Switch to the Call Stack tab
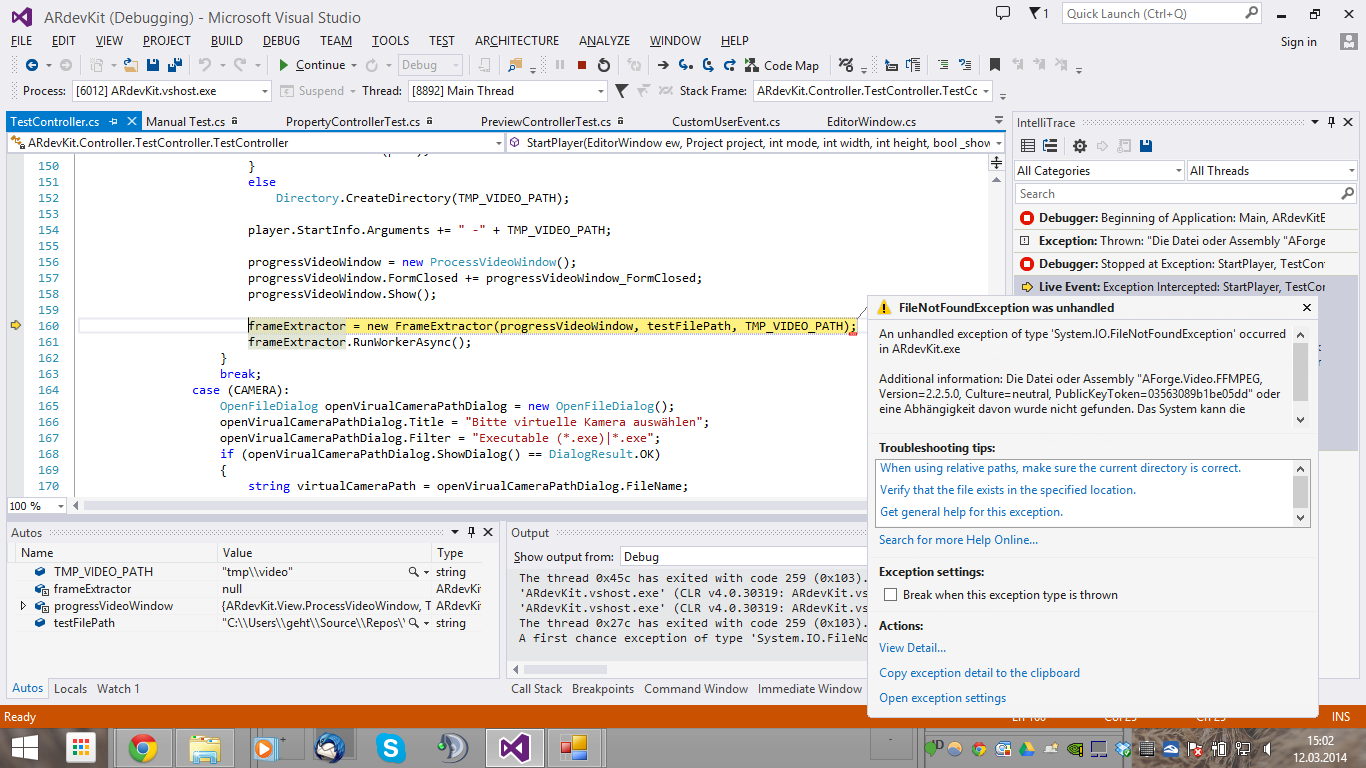The height and width of the screenshot is (768, 1366). [537, 689]
